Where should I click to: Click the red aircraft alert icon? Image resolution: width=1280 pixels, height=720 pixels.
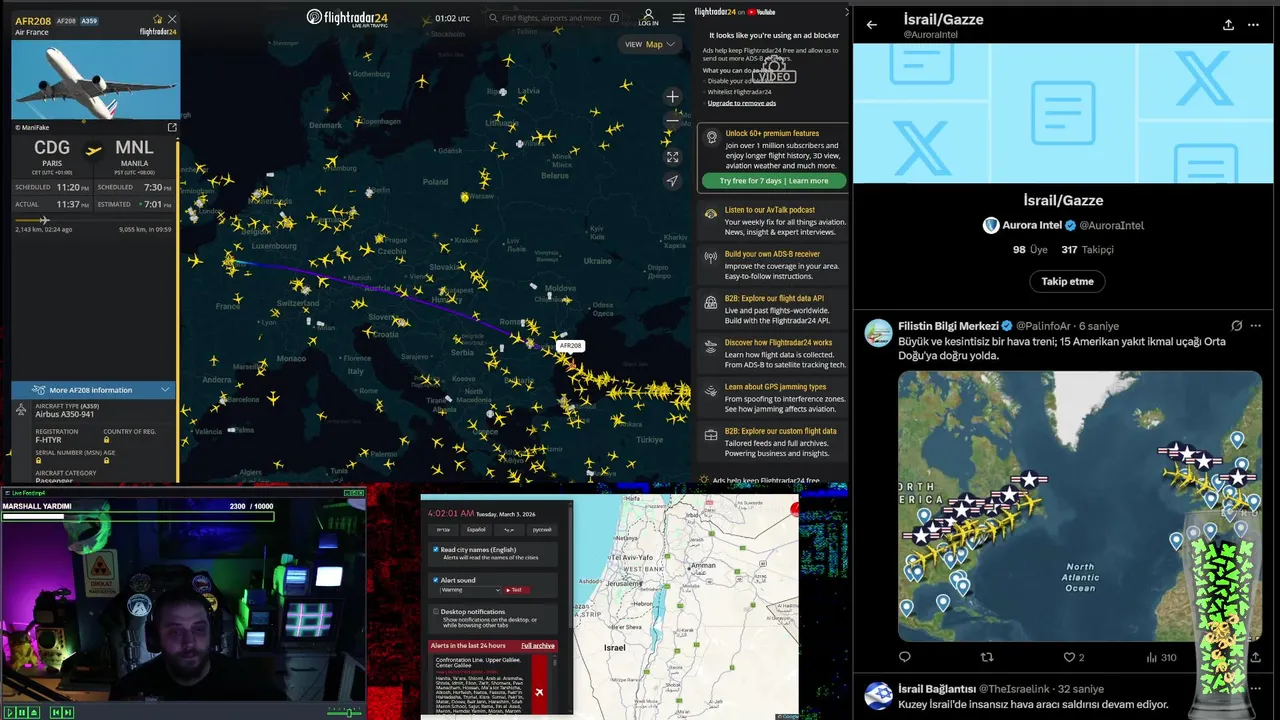pyautogui.click(x=539, y=692)
